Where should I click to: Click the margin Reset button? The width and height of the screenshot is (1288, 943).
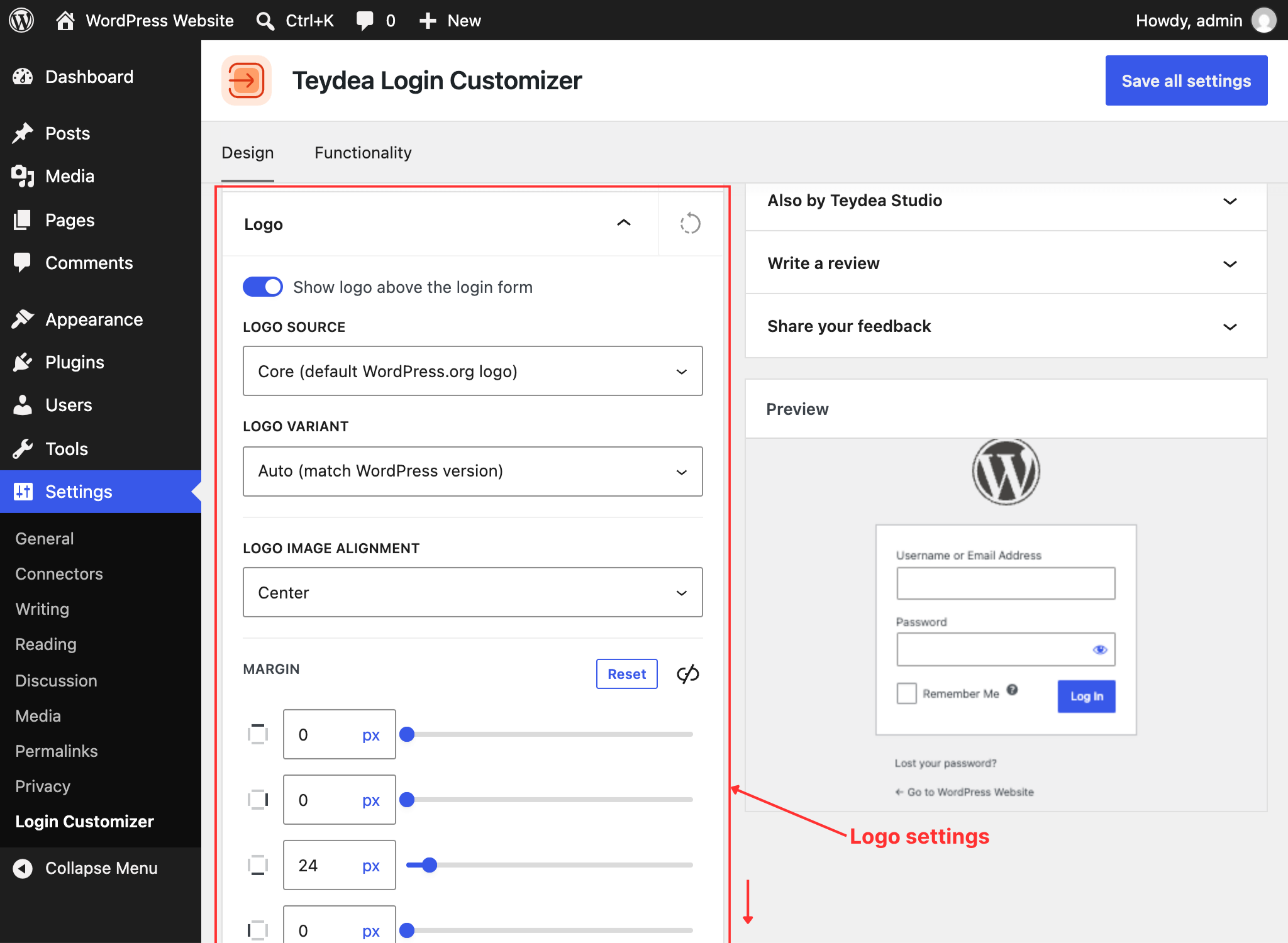point(627,674)
